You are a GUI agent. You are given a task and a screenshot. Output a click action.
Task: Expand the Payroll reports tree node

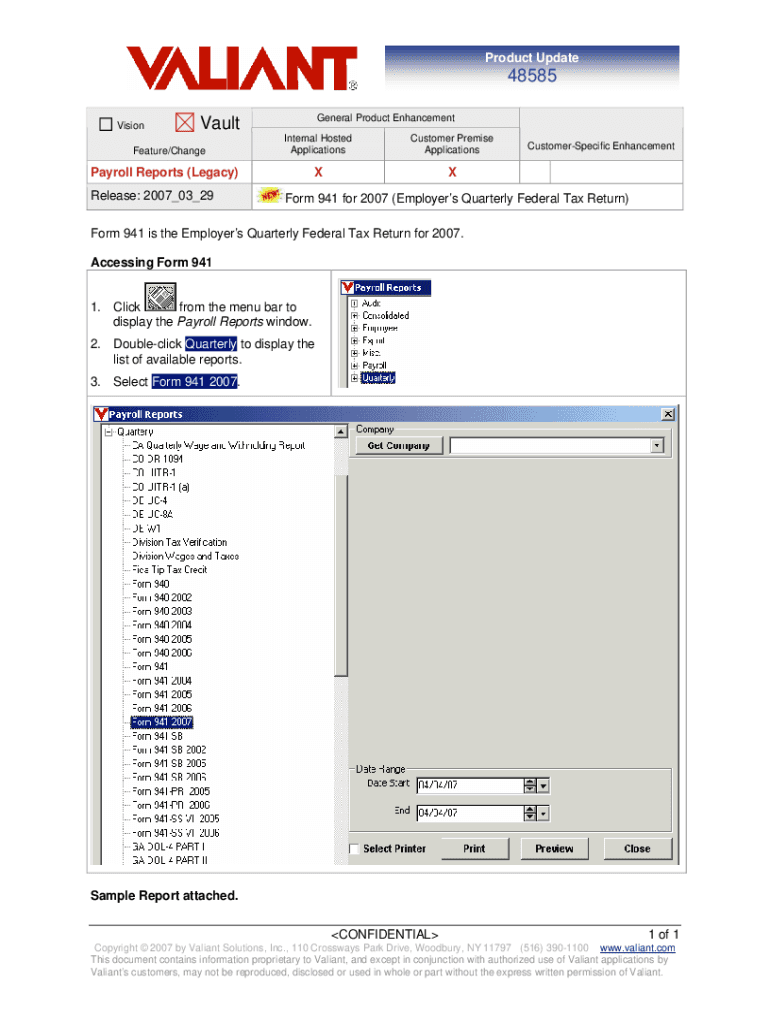click(x=354, y=366)
